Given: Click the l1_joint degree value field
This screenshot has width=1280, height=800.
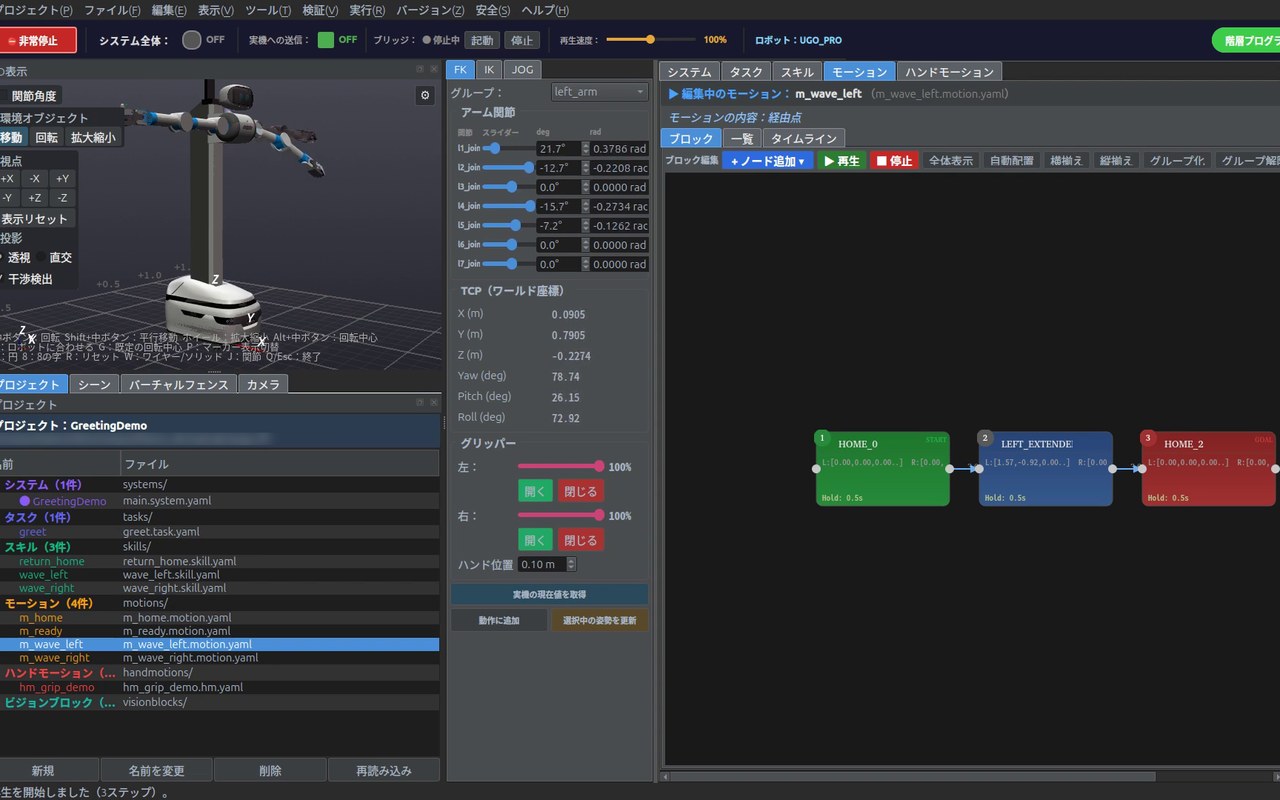Looking at the screenshot, I should click(559, 149).
